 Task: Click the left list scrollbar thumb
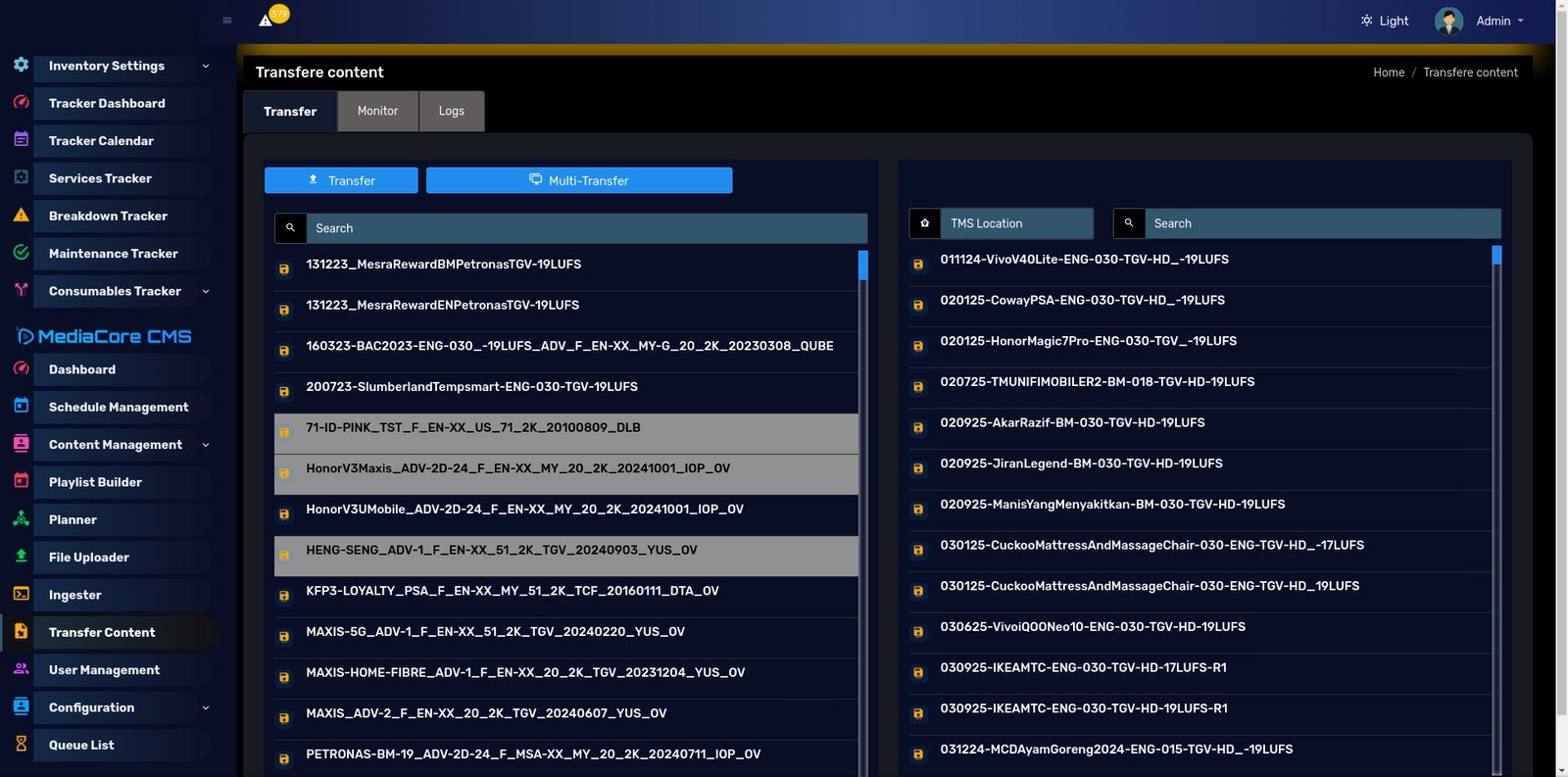coord(862,266)
